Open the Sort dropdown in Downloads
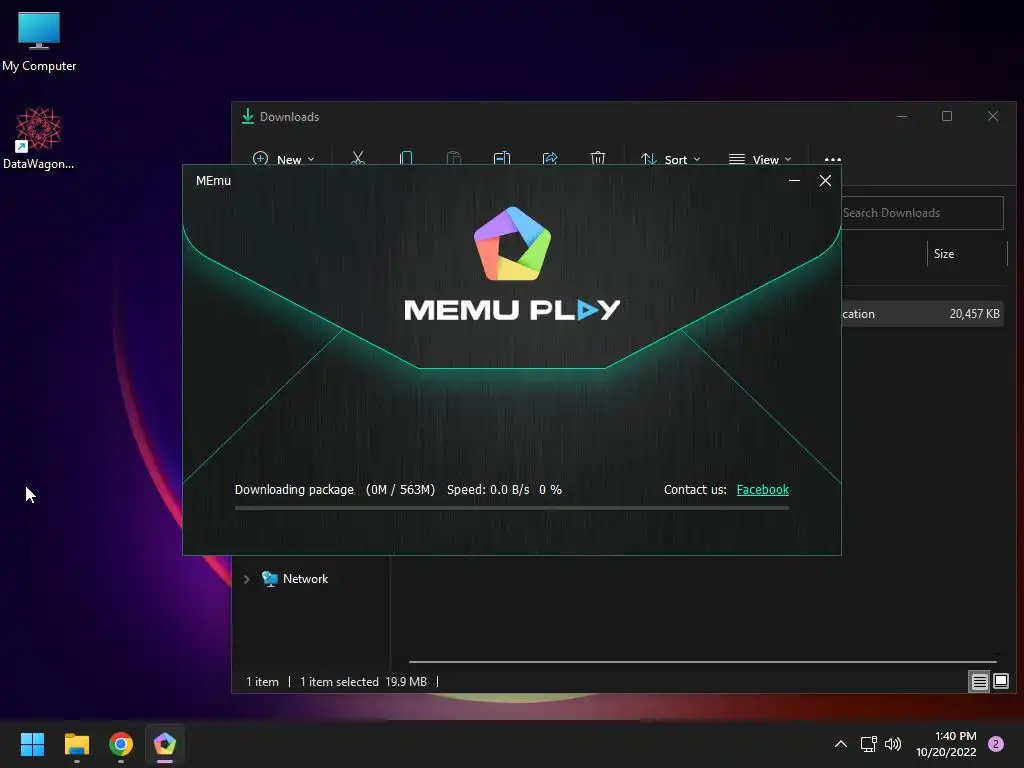The width and height of the screenshot is (1024, 768). 670,159
